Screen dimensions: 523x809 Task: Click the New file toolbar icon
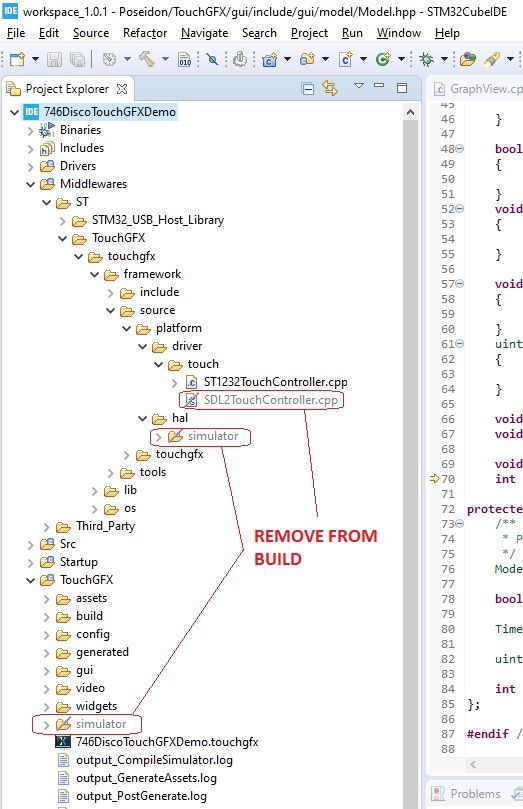(17, 60)
